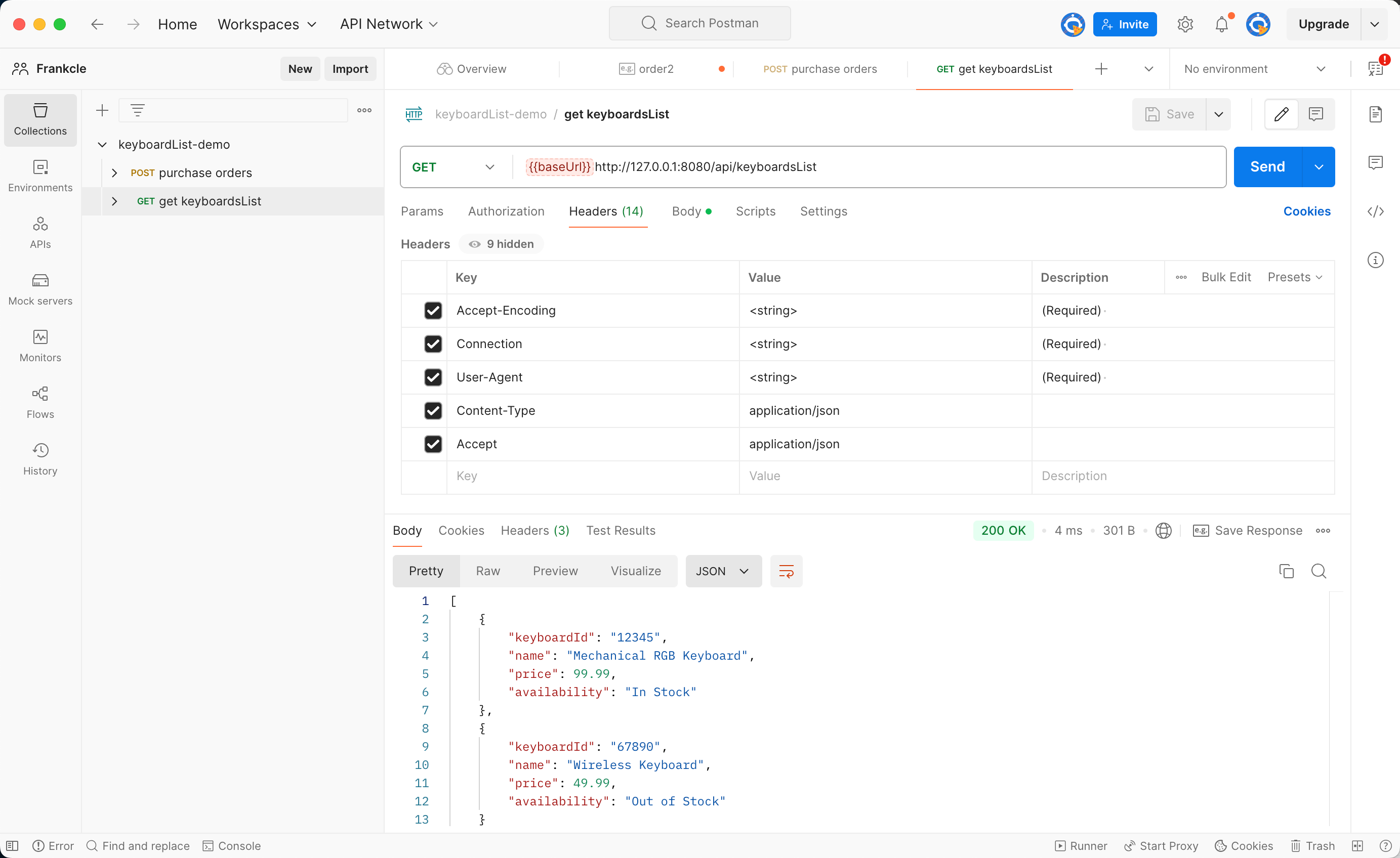The width and height of the screenshot is (1400, 858).
Task: Open the settings gear icon
Action: click(x=1185, y=24)
